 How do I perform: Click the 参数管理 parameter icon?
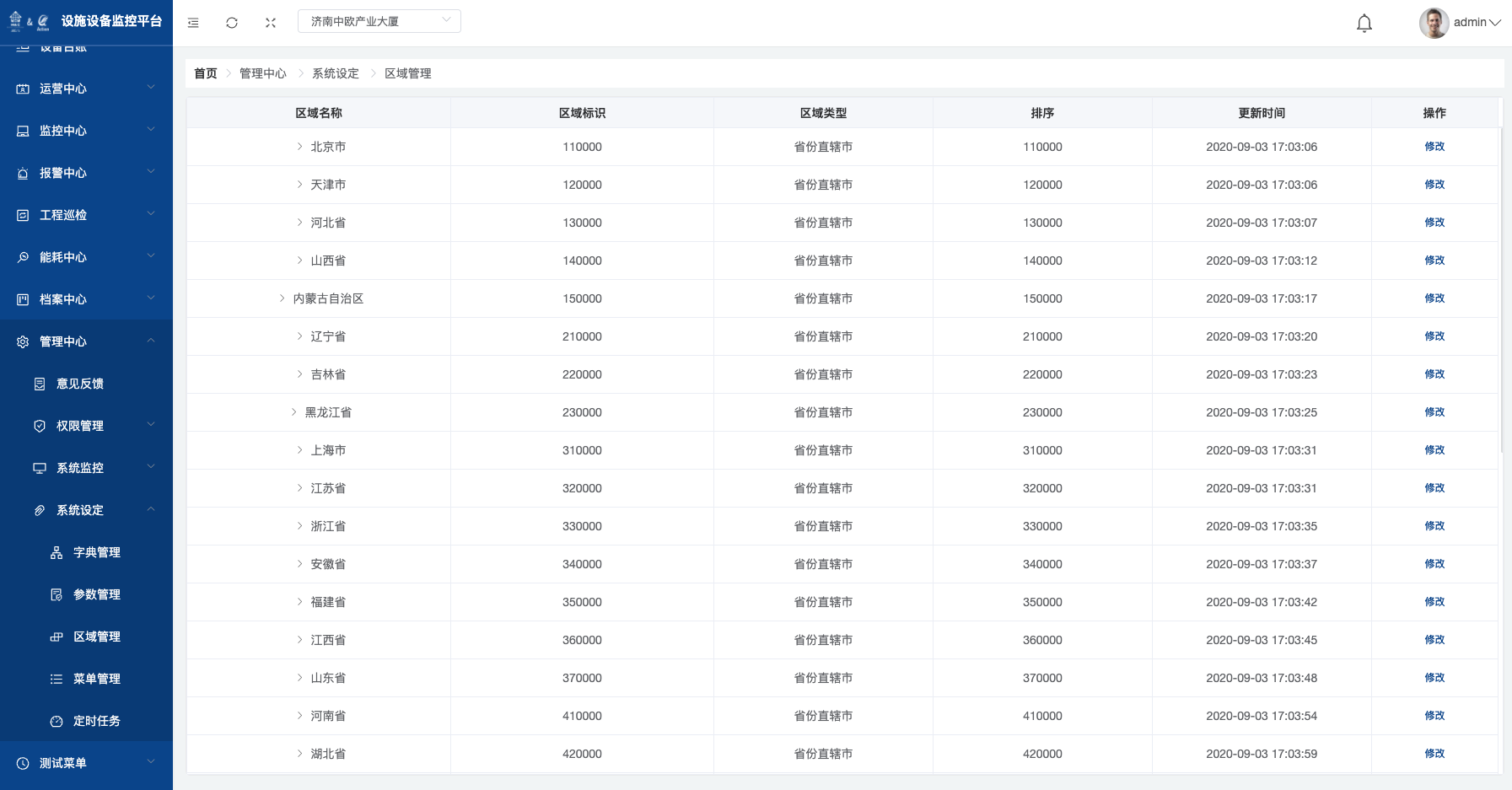pyautogui.click(x=56, y=594)
